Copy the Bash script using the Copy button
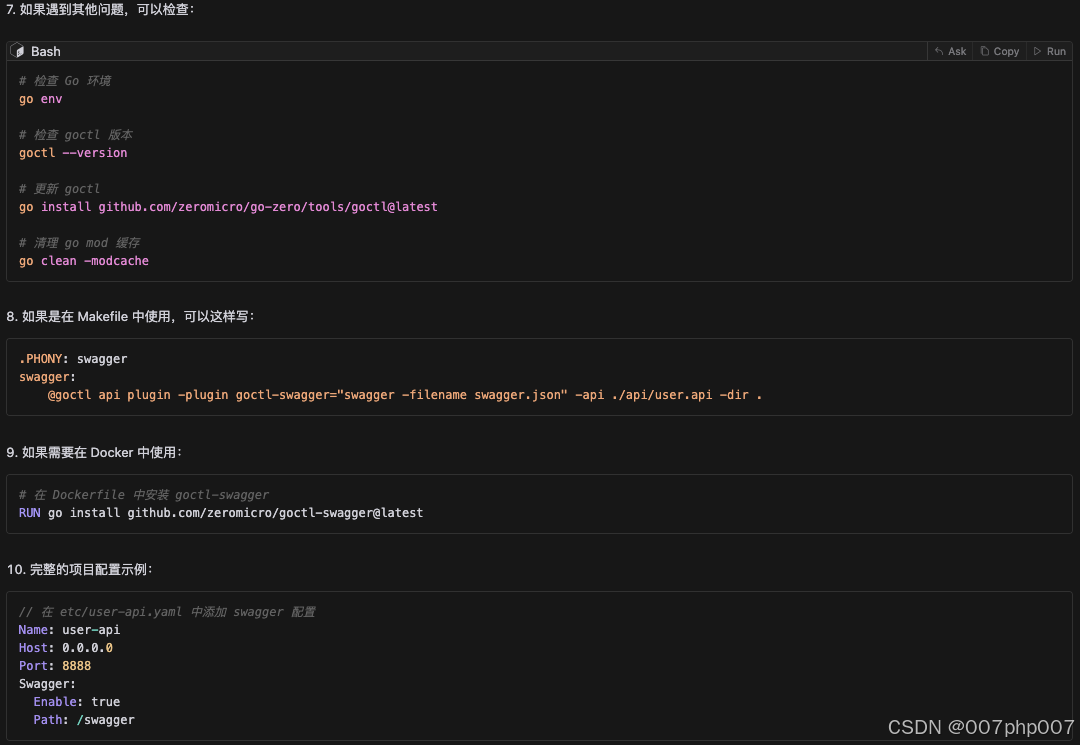Viewport: 1080px width, 745px height. point(999,51)
